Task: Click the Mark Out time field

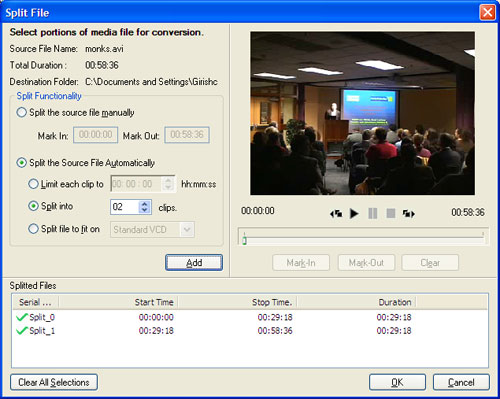Action: tap(187, 135)
